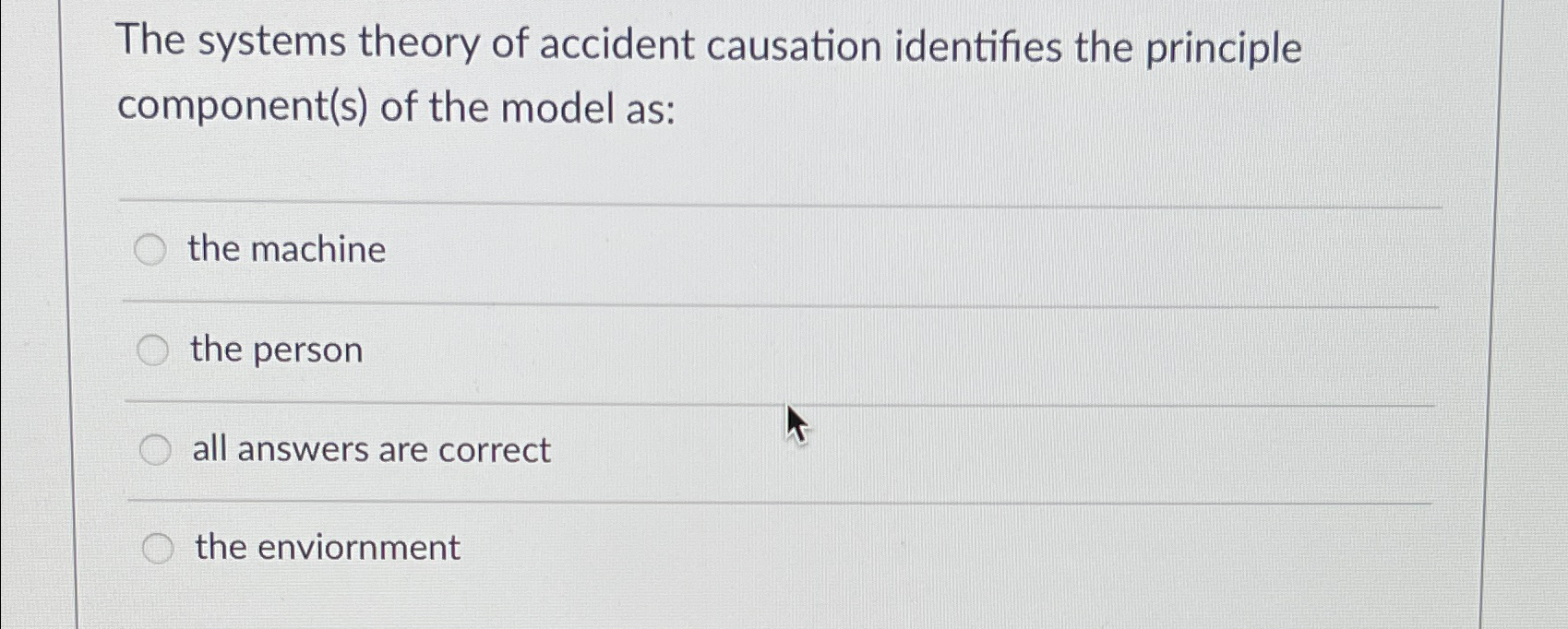This screenshot has height=629, width=1568.
Task: Click the fourth answer row
Action: (x=554, y=547)
